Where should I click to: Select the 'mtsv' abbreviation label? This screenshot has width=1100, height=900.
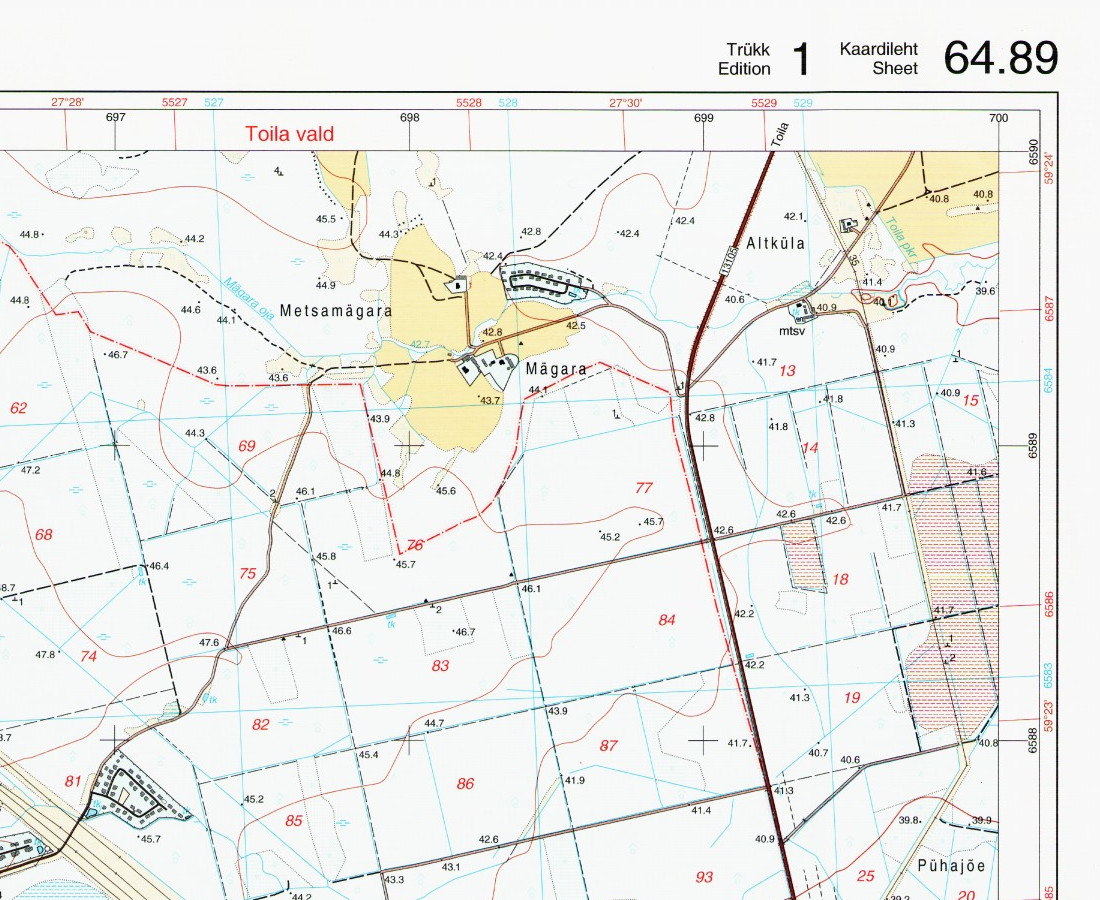790,330
